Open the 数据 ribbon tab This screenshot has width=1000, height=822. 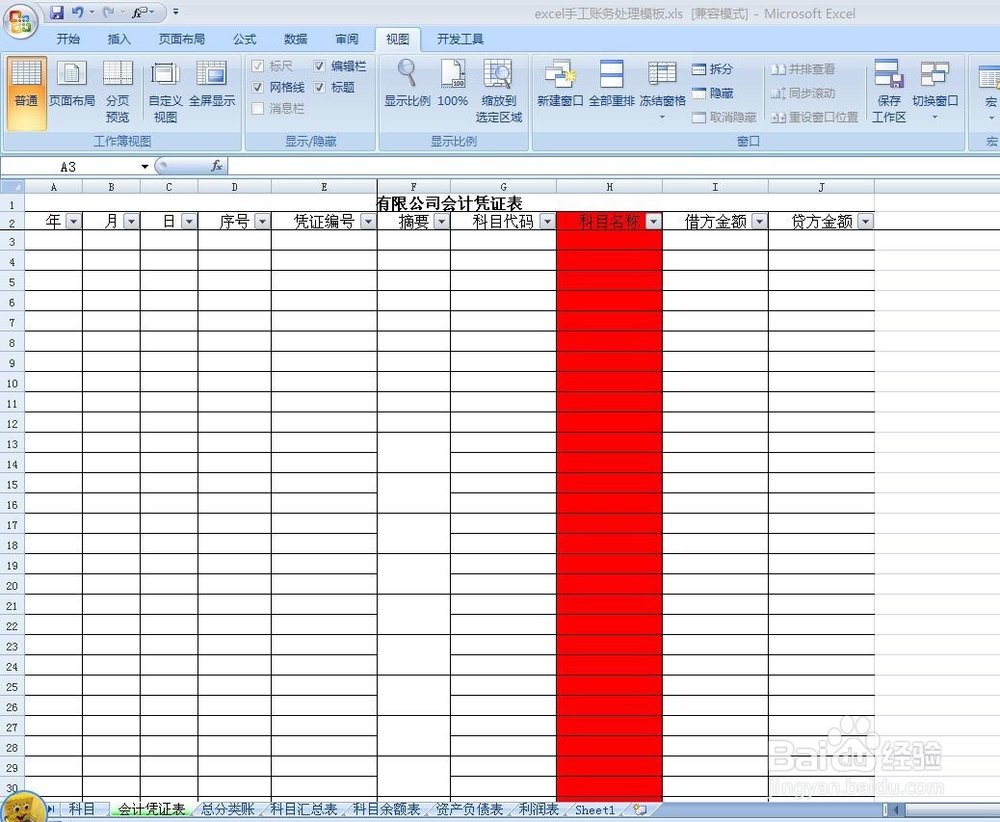295,39
